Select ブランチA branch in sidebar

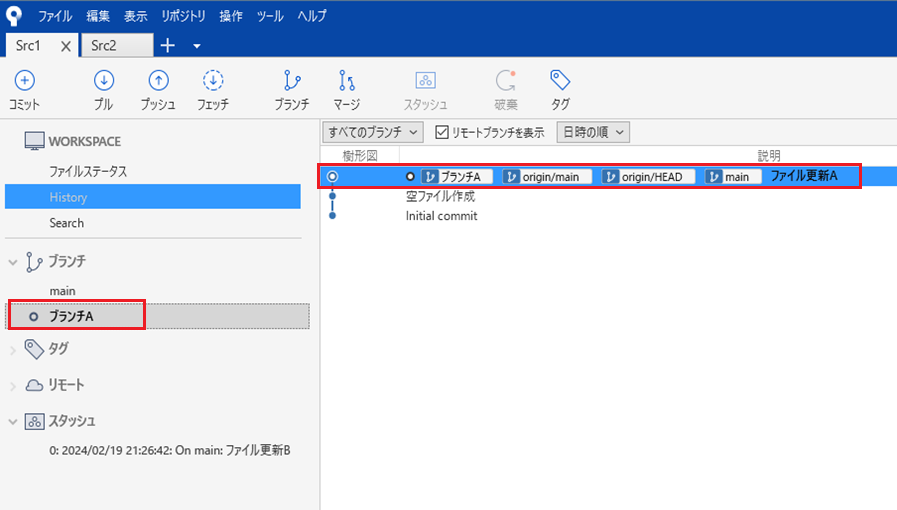[x=157, y=316]
